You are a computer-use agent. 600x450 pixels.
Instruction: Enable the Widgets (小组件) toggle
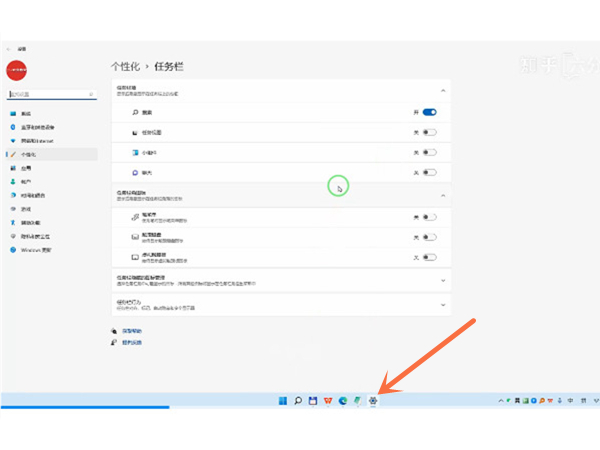[430, 153]
